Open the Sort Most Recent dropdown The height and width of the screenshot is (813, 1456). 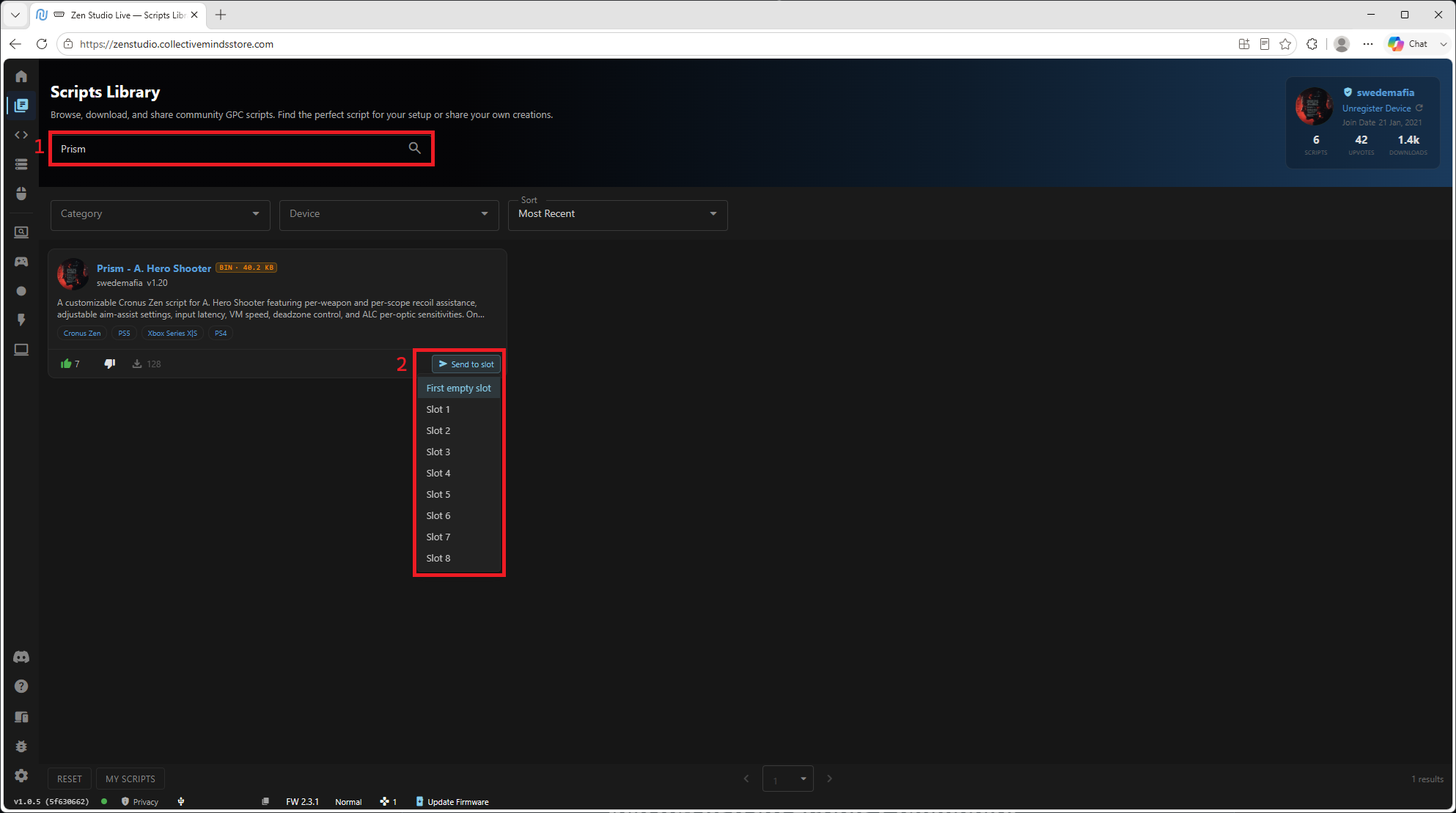(618, 214)
